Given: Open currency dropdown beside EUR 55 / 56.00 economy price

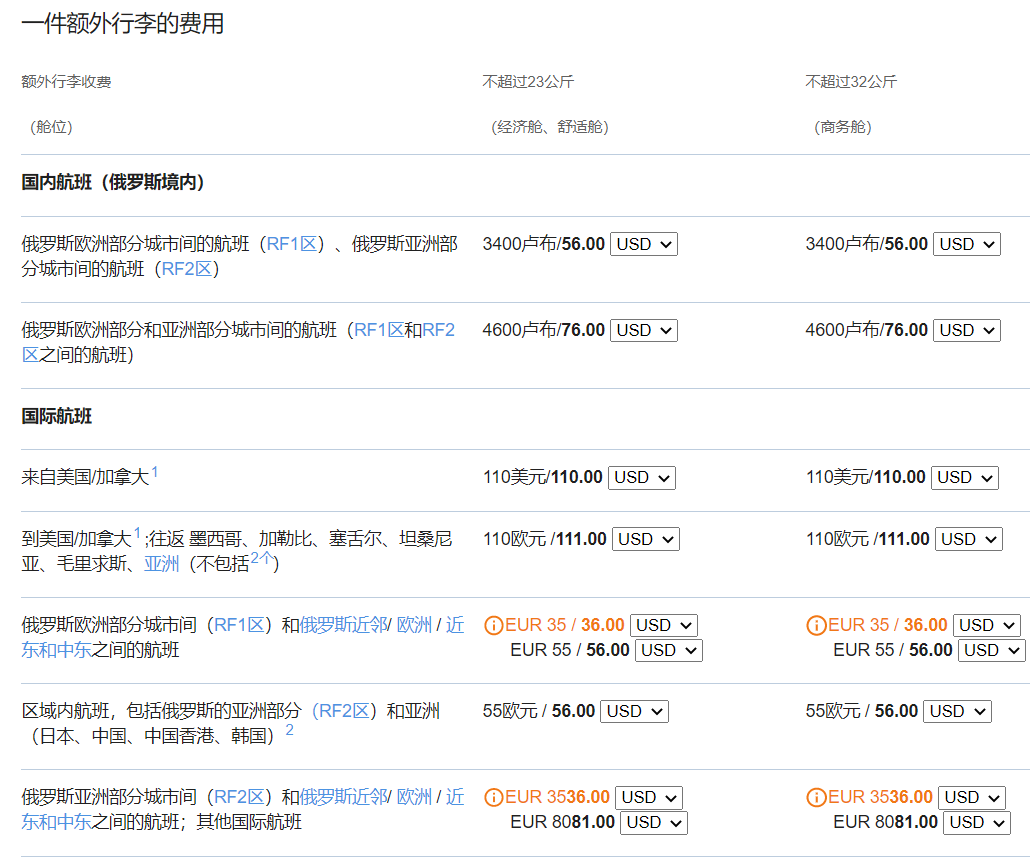Looking at the screenshot, I should point(668,651).
